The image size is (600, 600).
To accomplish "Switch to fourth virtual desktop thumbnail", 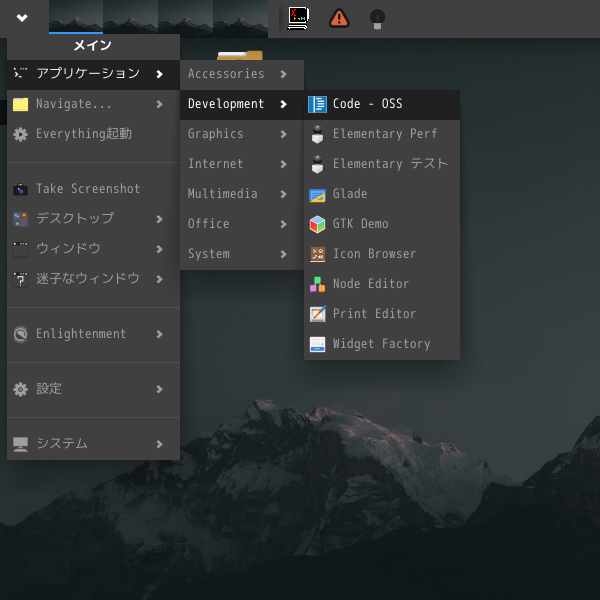I will pyautogui.click(x=240, y=17).
